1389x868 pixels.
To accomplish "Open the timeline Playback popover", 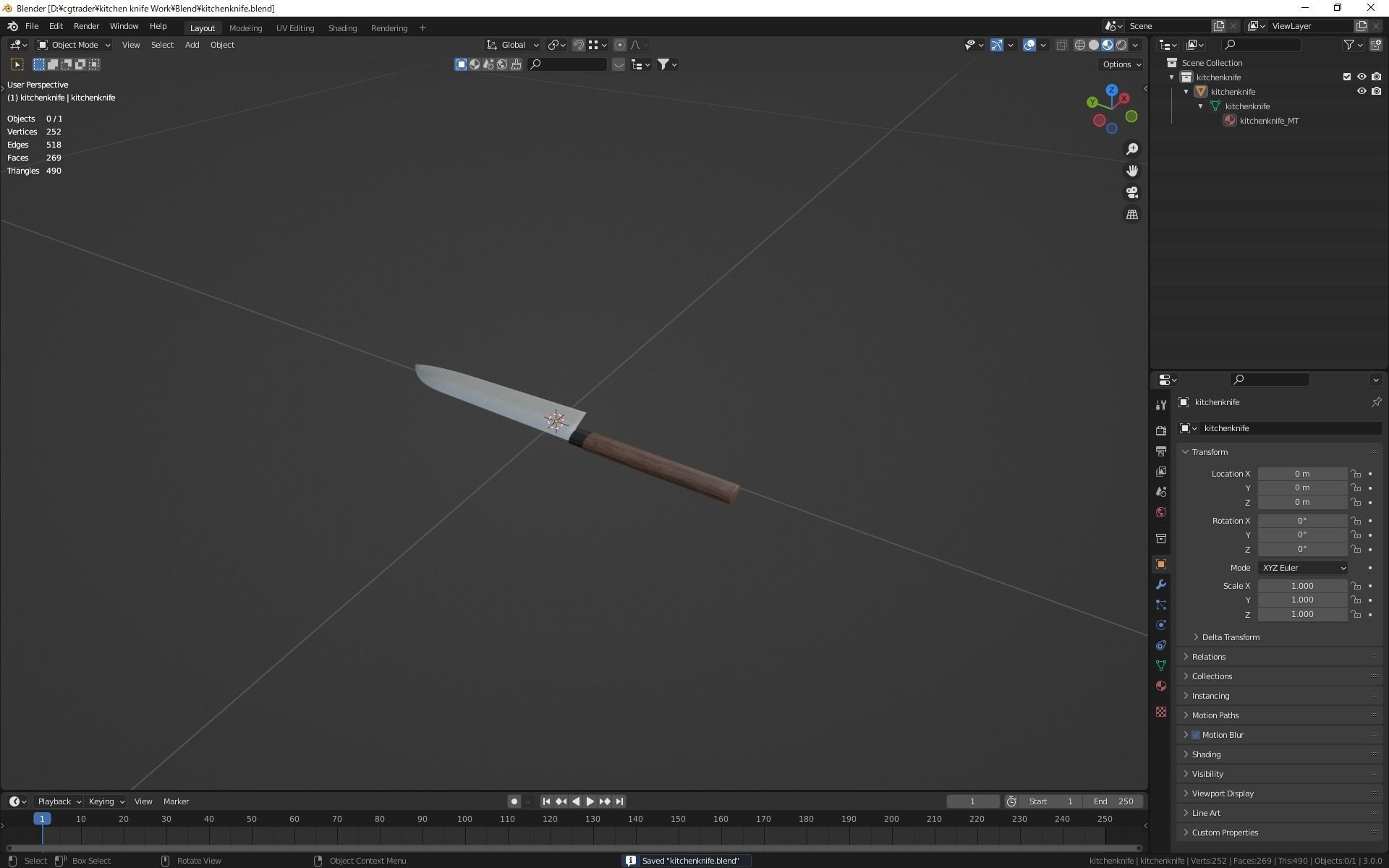I will (x=59, y=801).
